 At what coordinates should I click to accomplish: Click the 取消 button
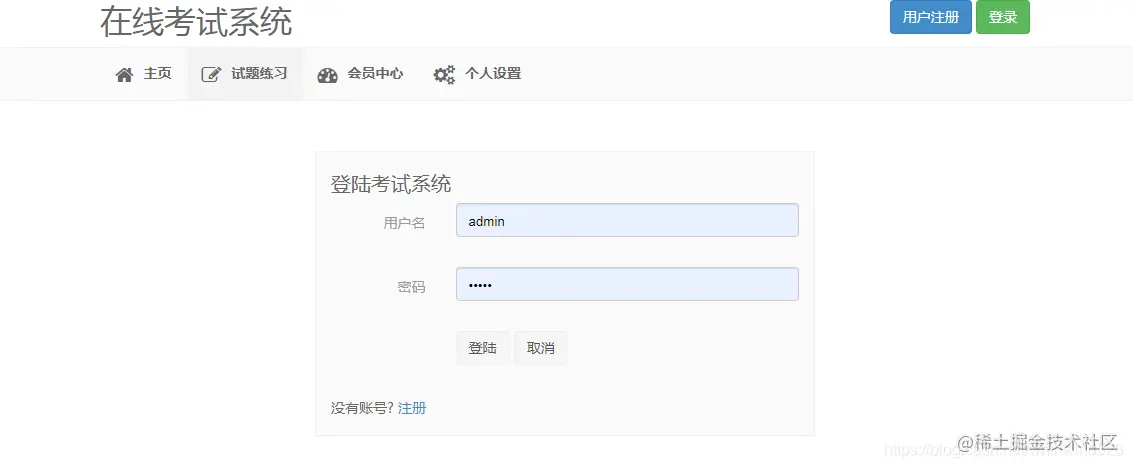(x=540, y=348)
